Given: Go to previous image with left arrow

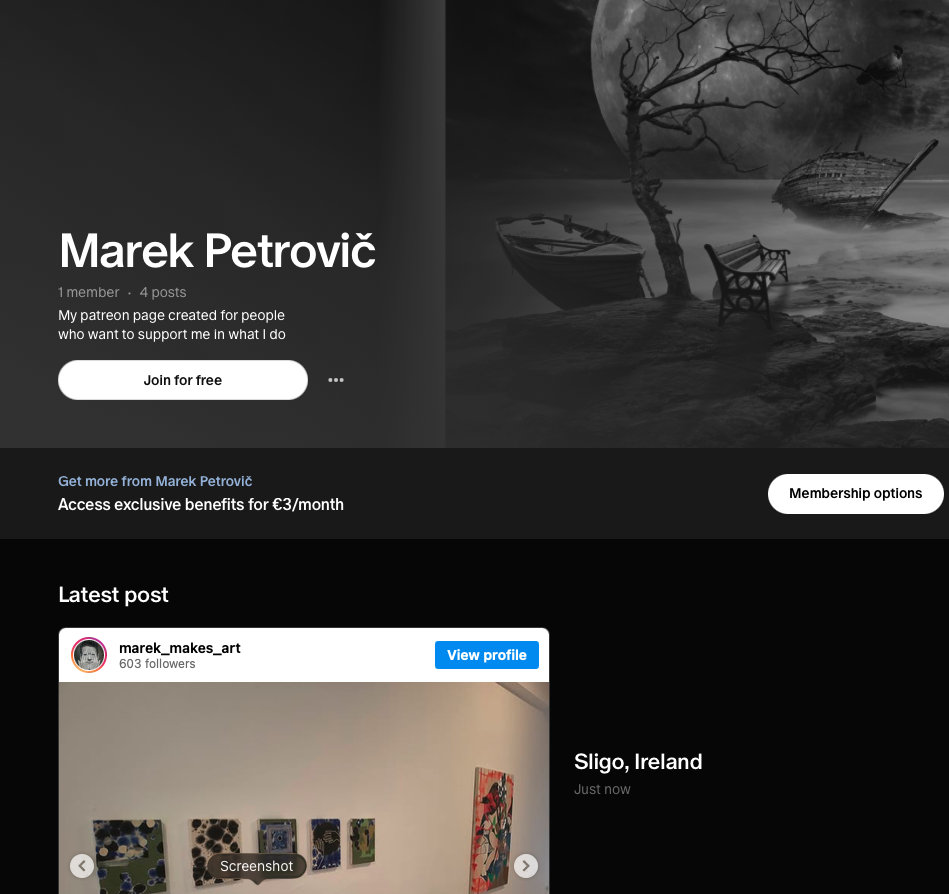Looking at the screenshot, I should [x=82, y=866].
